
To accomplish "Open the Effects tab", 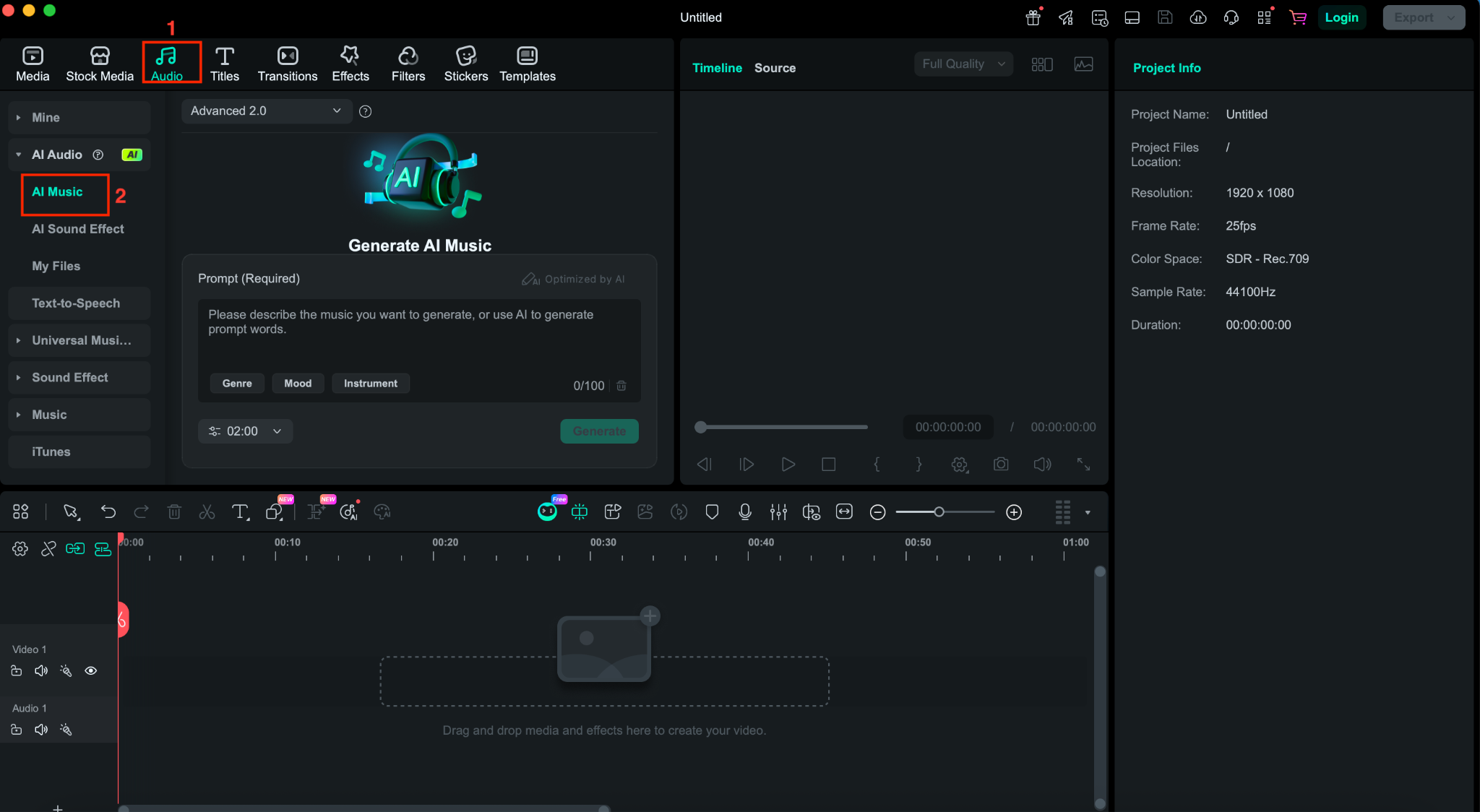I will point(350,64).
